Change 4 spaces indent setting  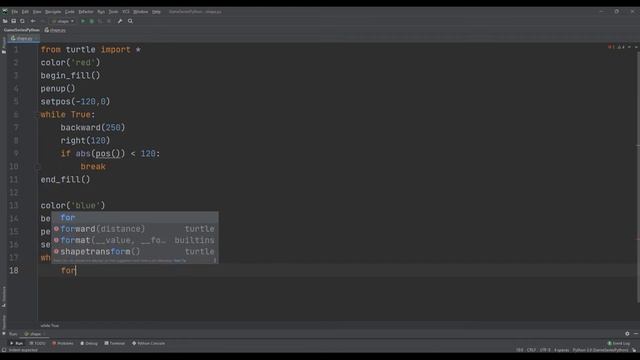point(562,350)
